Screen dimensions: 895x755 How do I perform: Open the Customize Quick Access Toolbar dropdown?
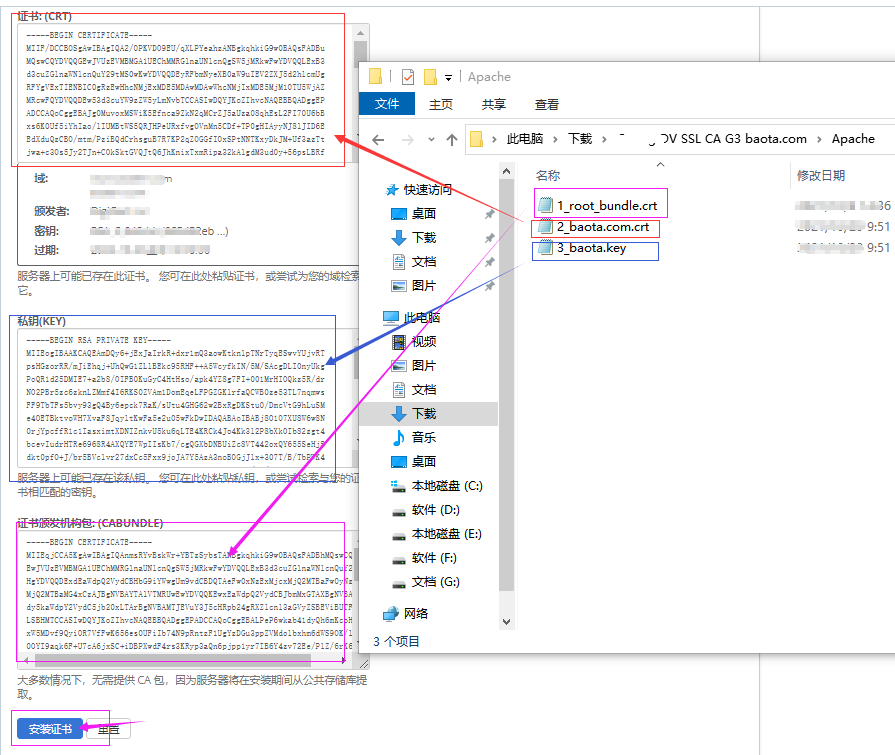449,78
